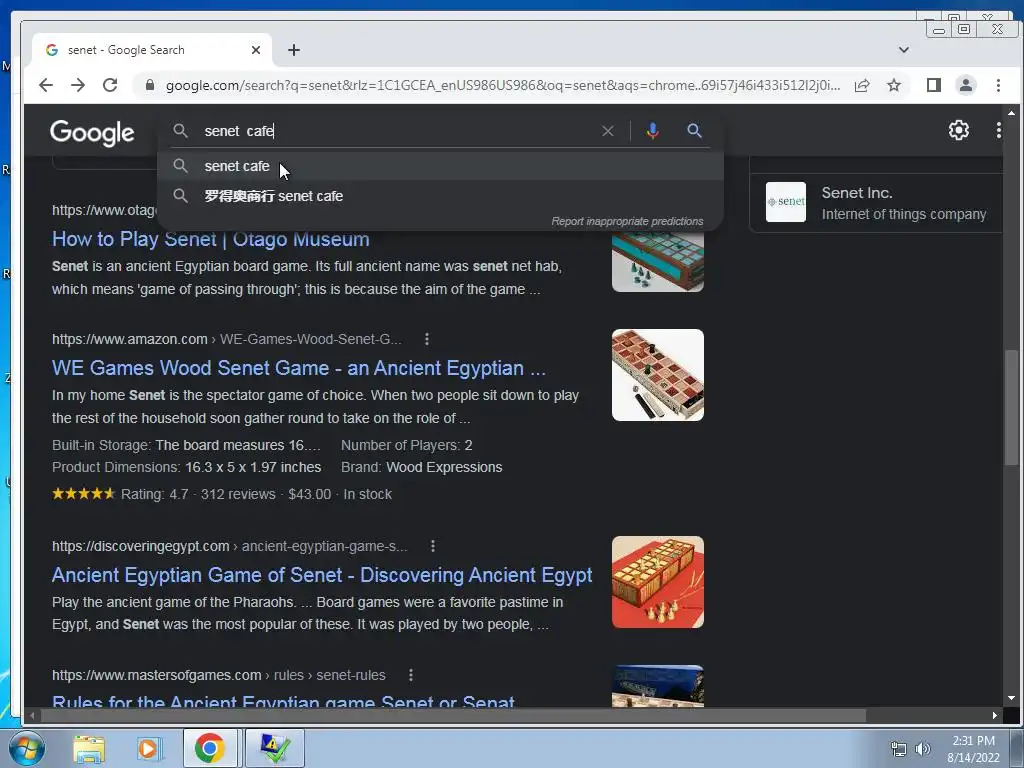Open a new tab with plus button
The width and height of the screenshot is (1024, 768).
(x=294, y=50)
